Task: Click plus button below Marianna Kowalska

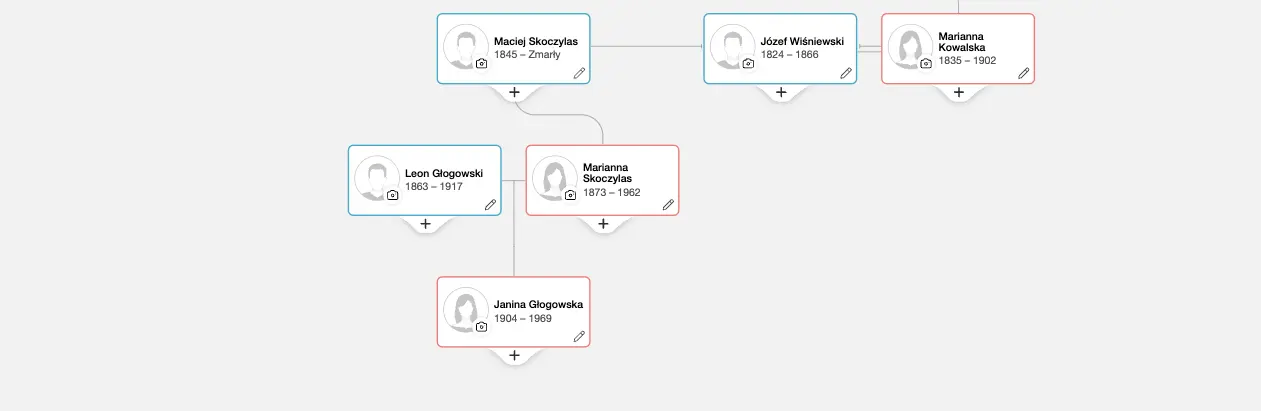Action: point(958,92)
